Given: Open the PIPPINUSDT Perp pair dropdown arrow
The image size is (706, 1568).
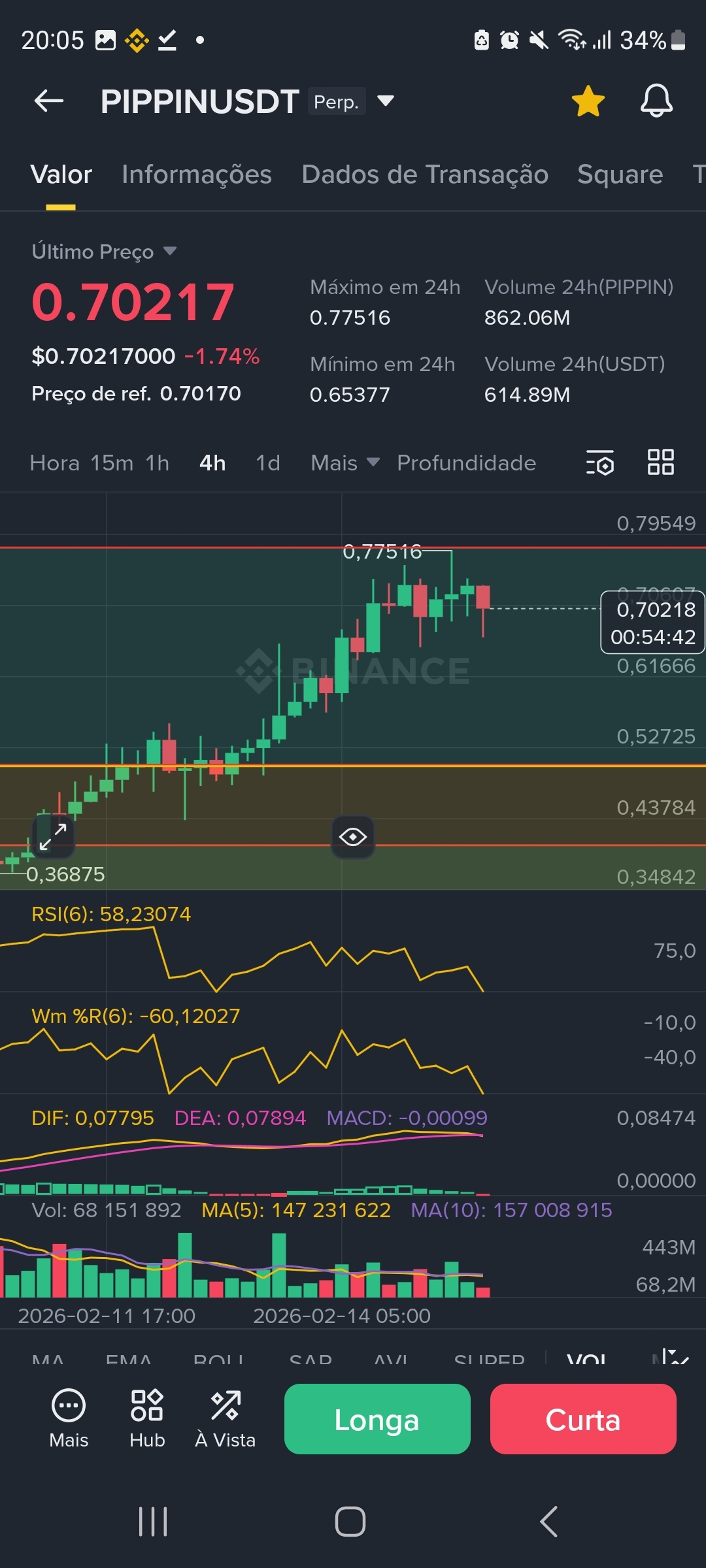Looking at the screenshot, I should tap(386, 101).
